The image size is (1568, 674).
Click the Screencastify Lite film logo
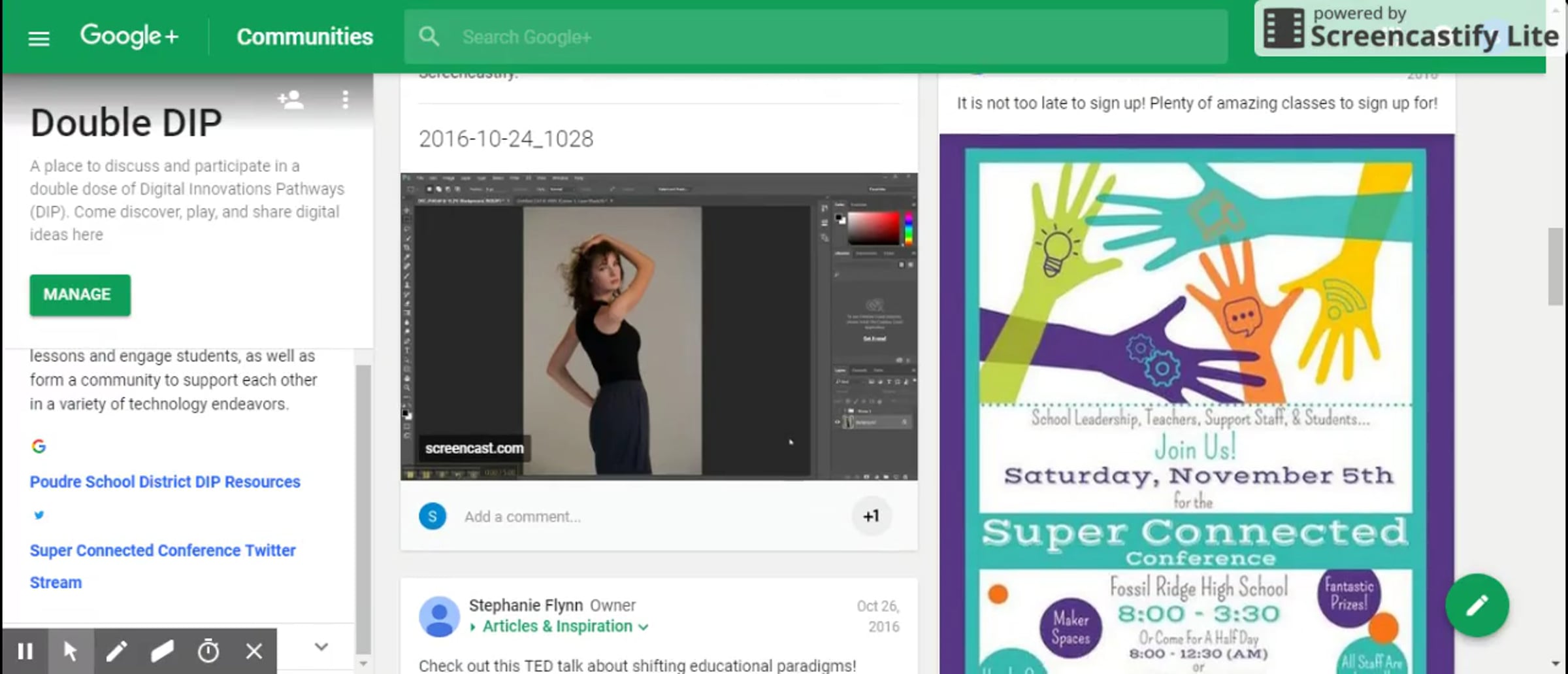click(1283, 29)
